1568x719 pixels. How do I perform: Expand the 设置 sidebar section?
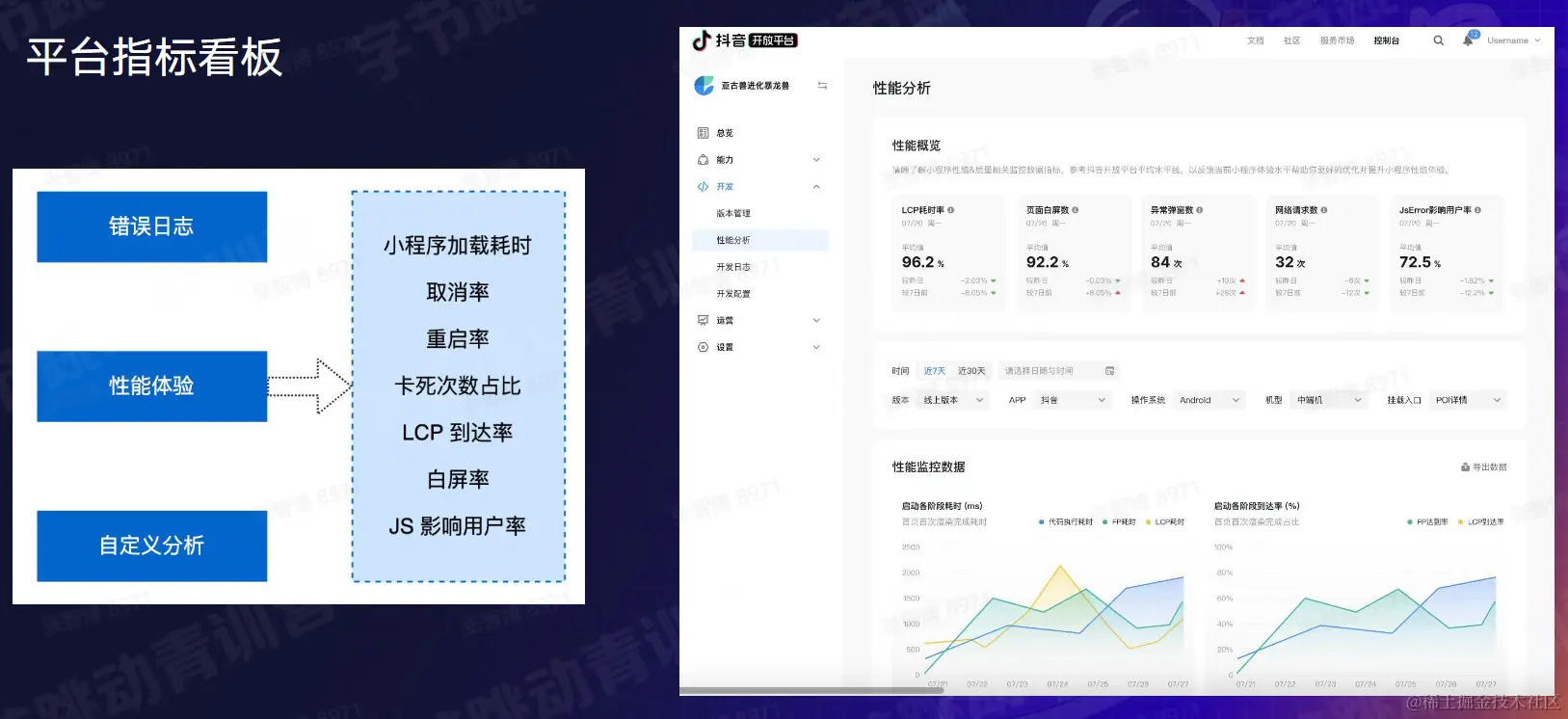816,347
